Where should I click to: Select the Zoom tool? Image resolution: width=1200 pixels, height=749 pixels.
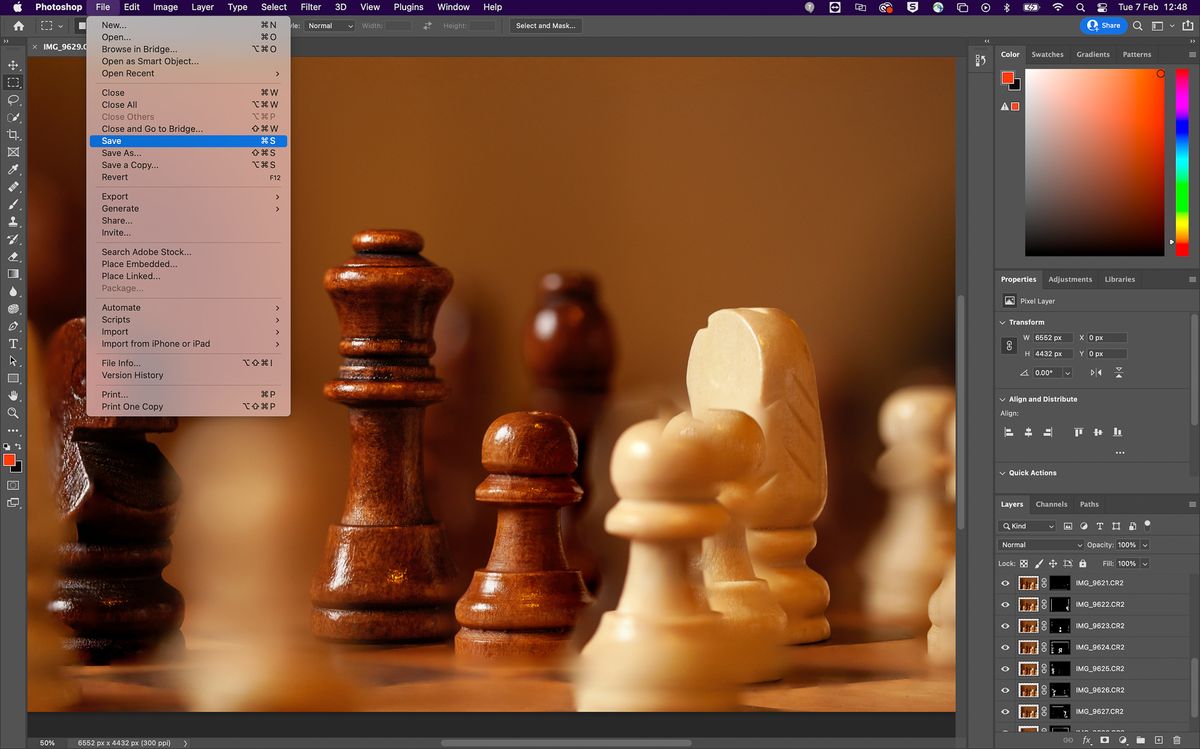pyautogui.click(x=13, y=412)
